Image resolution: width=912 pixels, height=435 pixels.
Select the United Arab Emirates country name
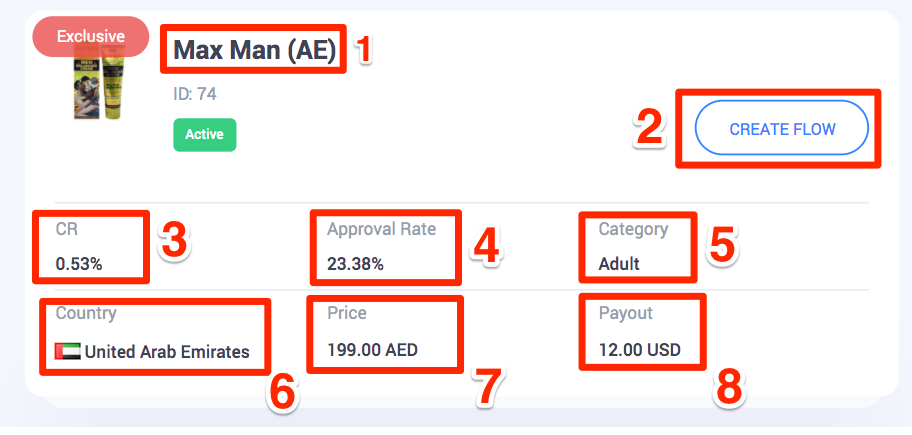(167, 351)
